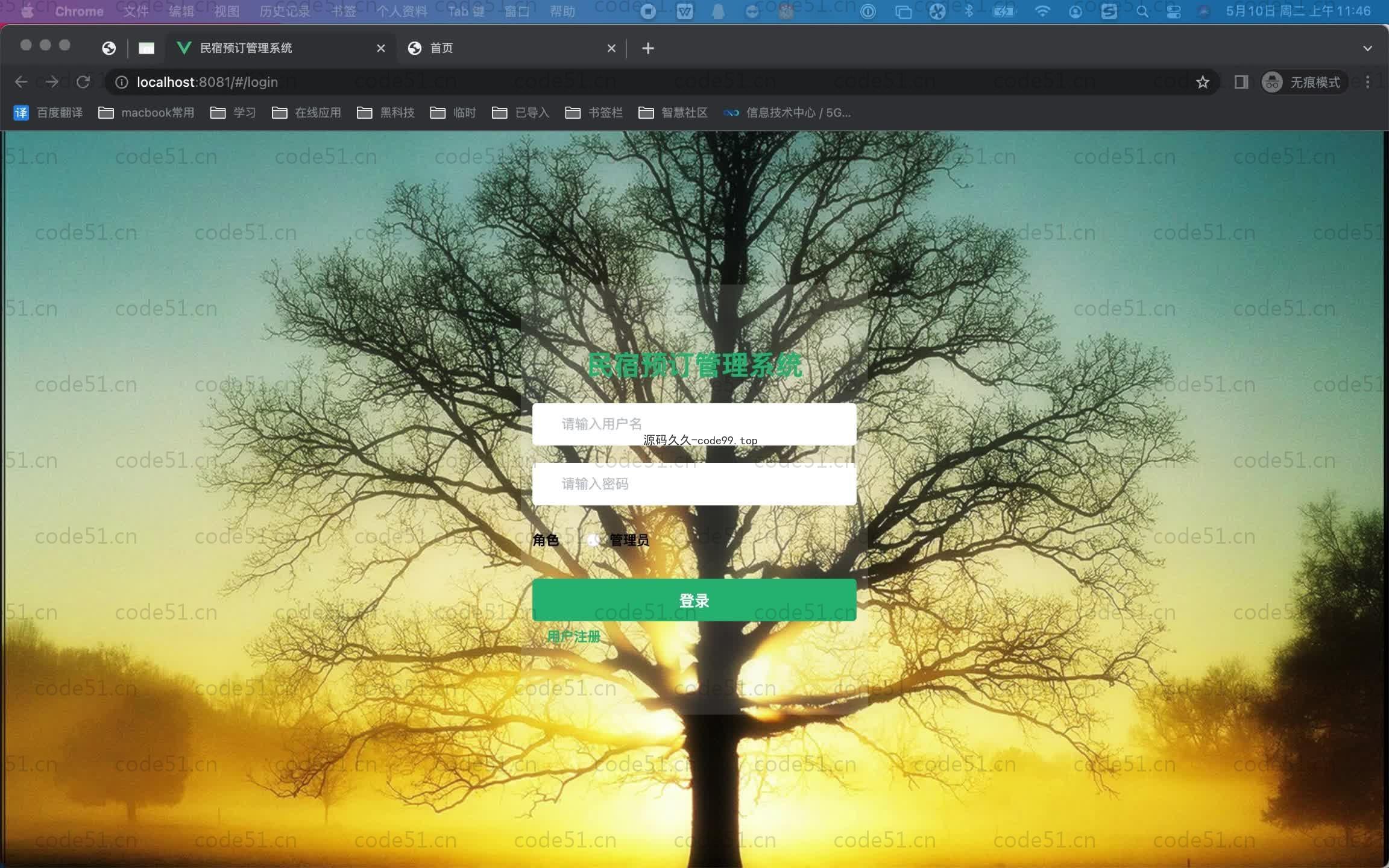Open the Apple menu
This screenshot has width=1389, height=868.
pyautogui.click(x=27, y=11)
